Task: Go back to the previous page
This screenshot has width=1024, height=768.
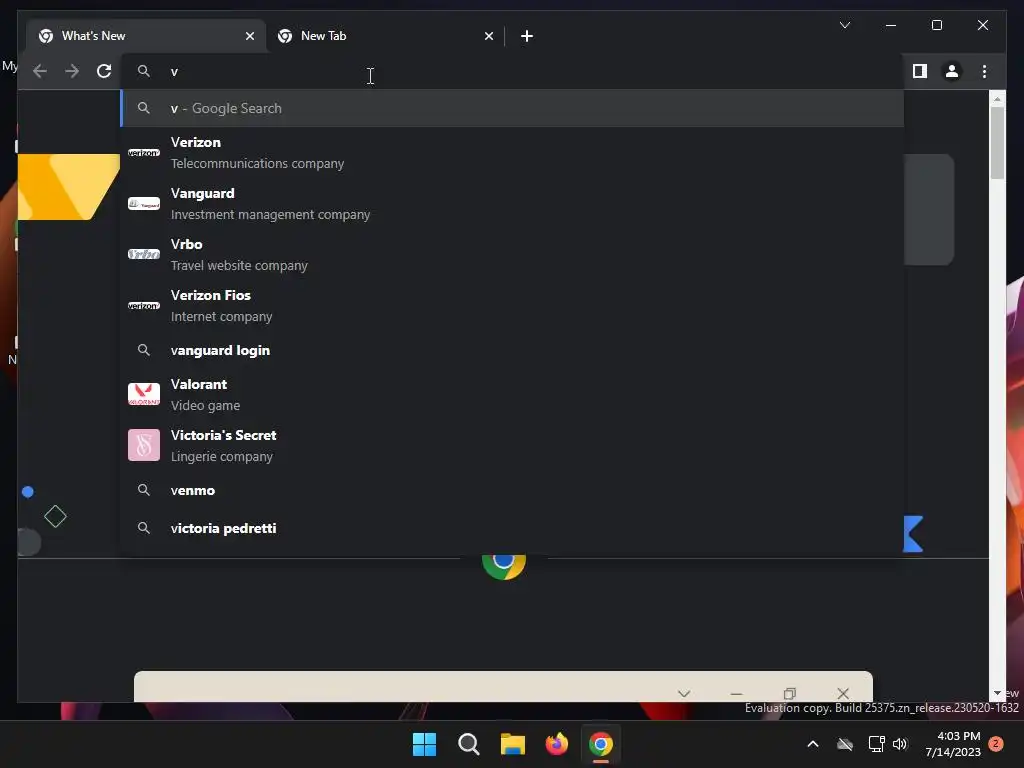Action: click(x=40, y=71)
